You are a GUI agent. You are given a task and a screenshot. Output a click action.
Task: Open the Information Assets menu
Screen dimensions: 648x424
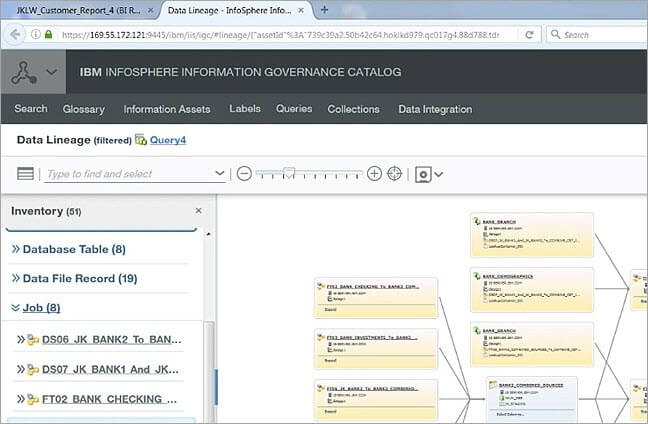point(167,109)
